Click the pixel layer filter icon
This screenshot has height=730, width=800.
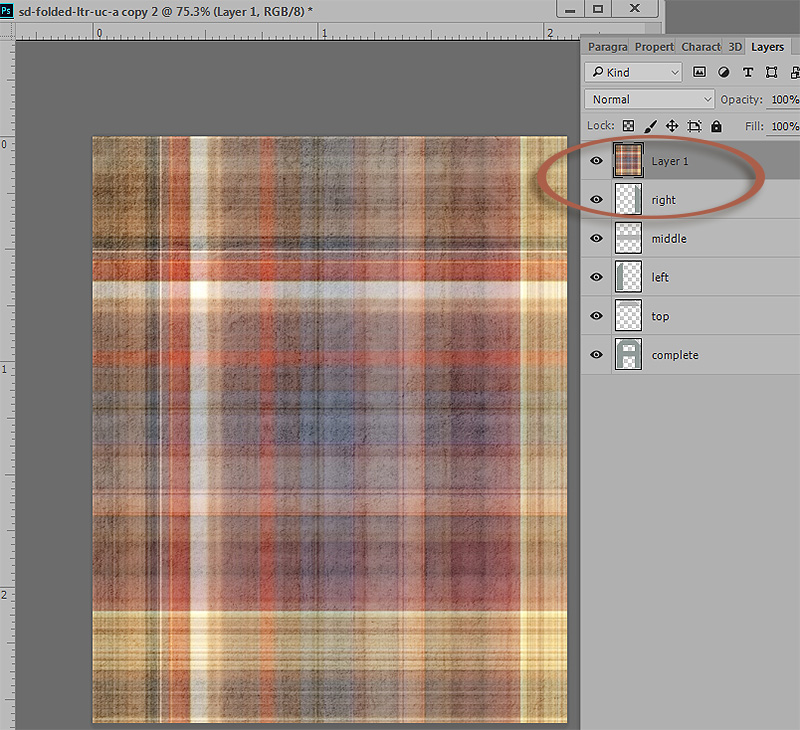[699, 72]
